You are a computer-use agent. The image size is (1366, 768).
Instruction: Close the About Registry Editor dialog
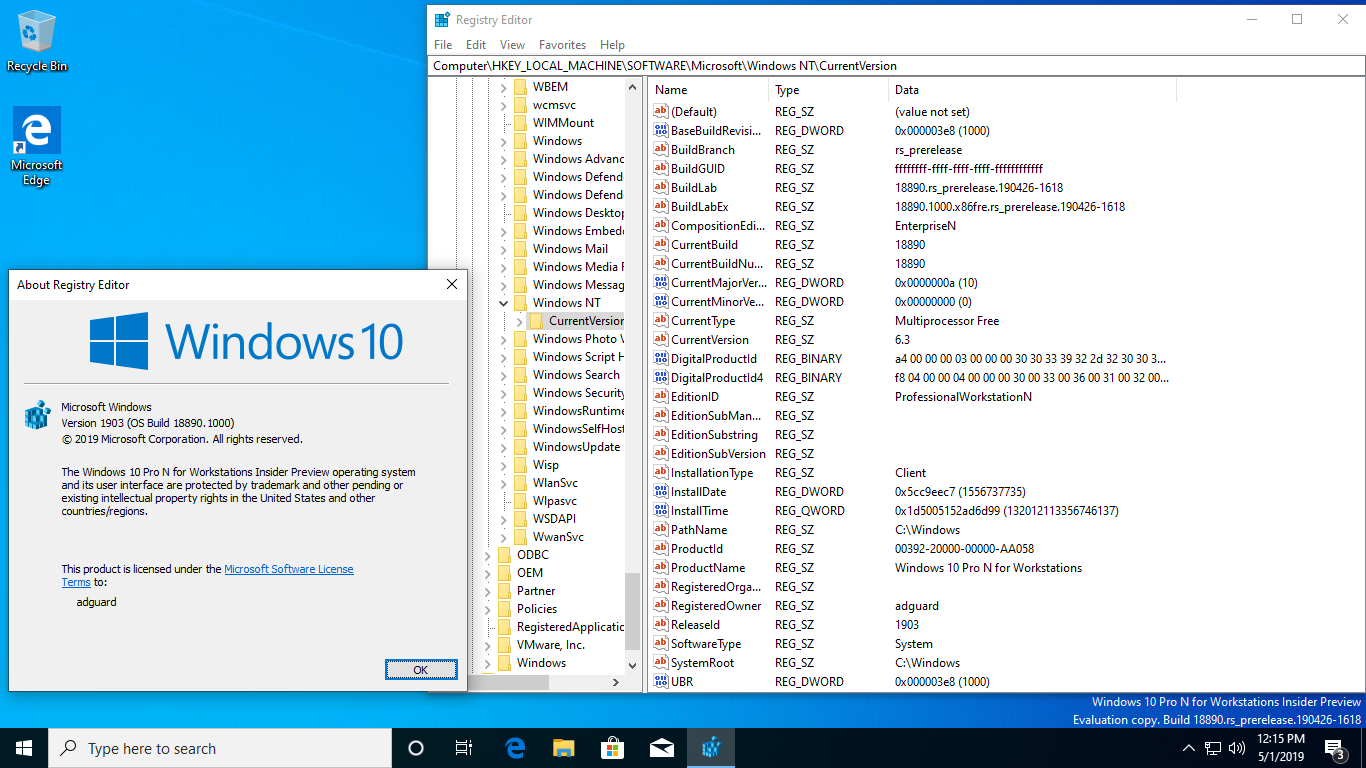(x=451, y=285)
